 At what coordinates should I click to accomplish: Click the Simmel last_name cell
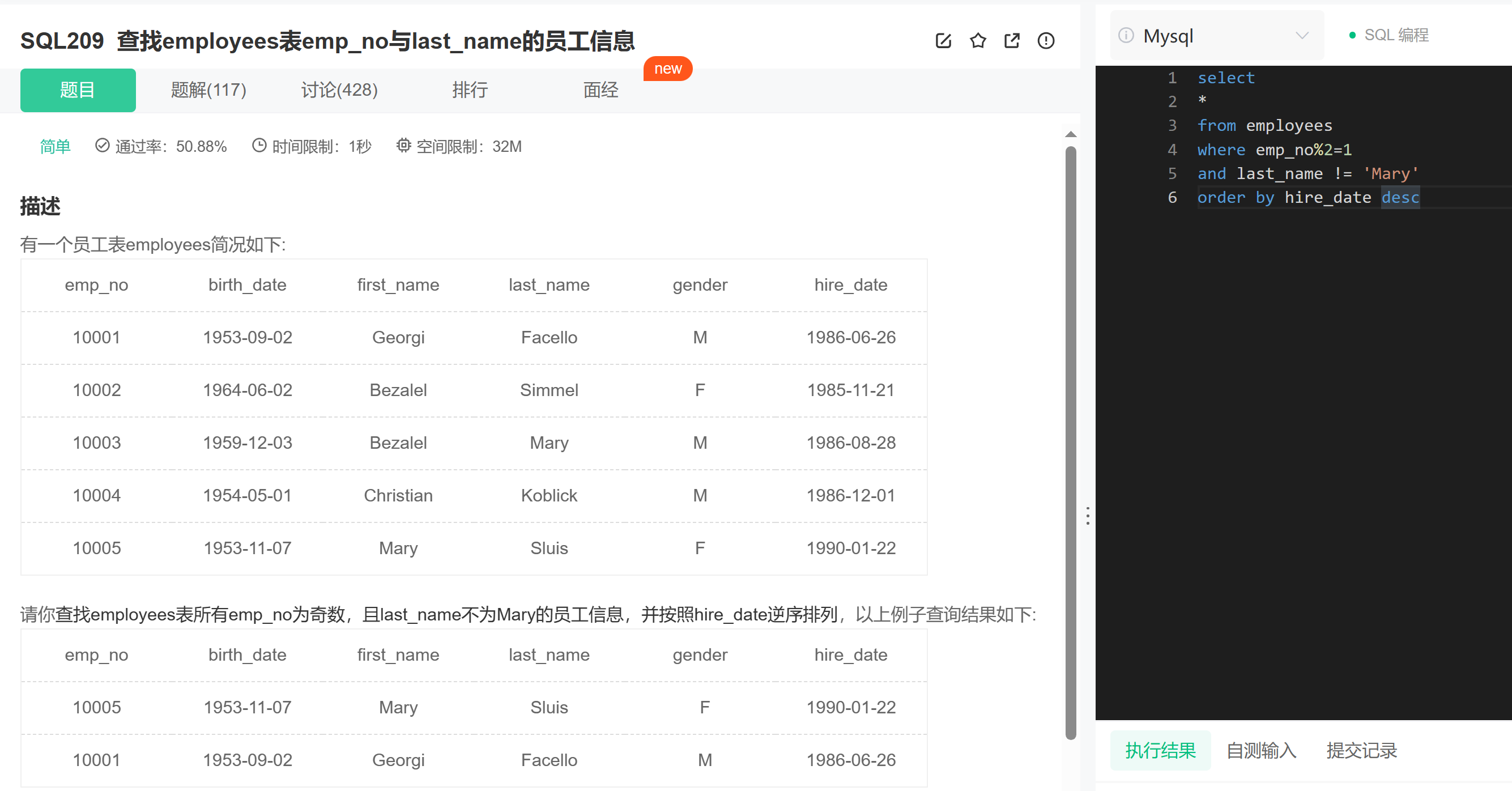(549, 390)
